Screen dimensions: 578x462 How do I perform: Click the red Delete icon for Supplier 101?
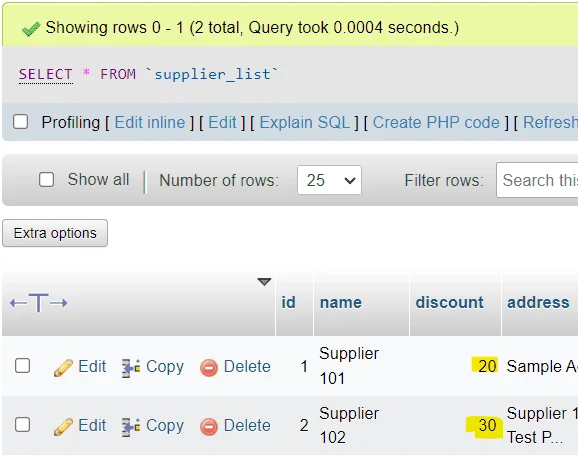coord(209,368)
